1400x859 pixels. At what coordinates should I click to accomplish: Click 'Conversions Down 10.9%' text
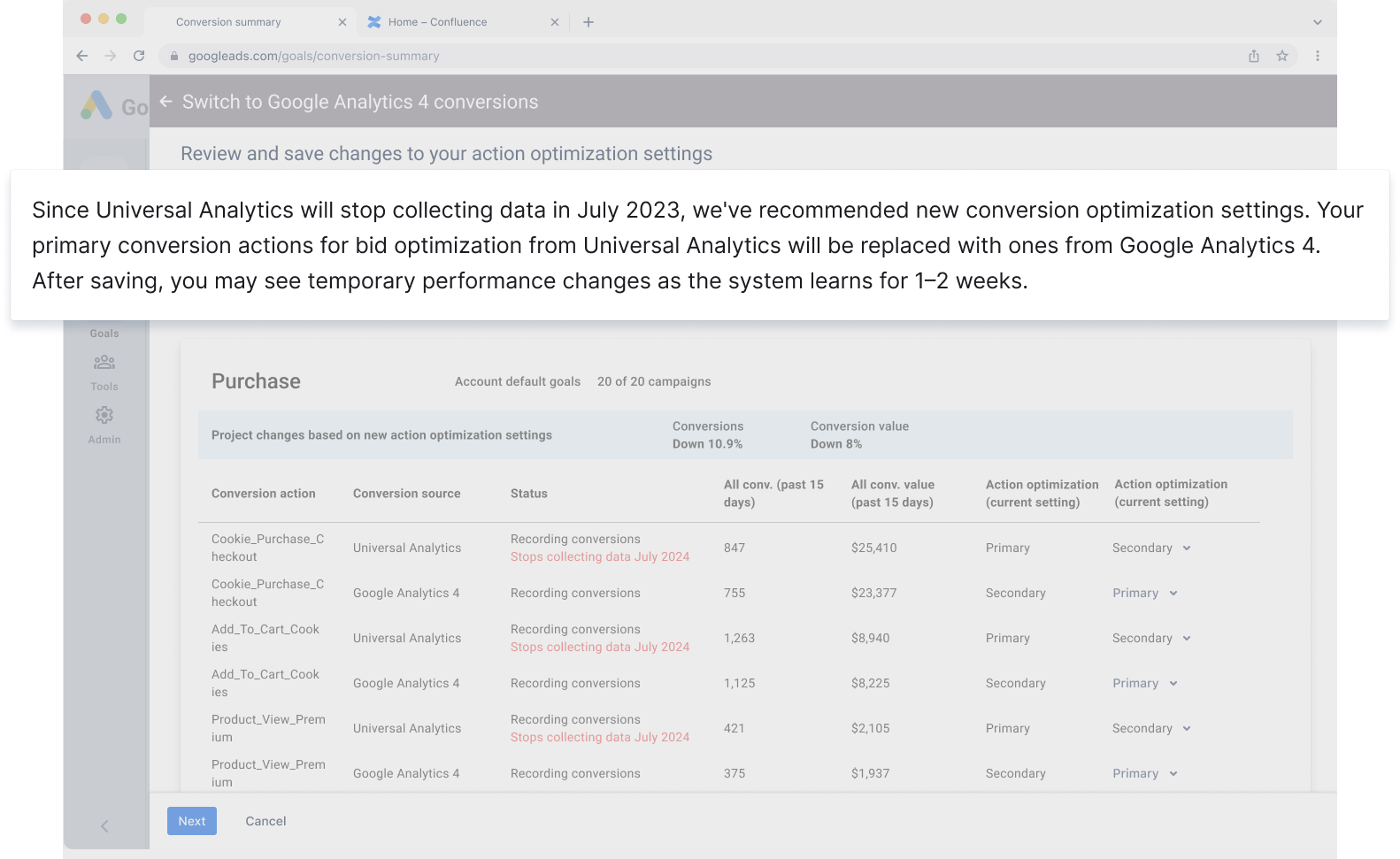(708, 435)
